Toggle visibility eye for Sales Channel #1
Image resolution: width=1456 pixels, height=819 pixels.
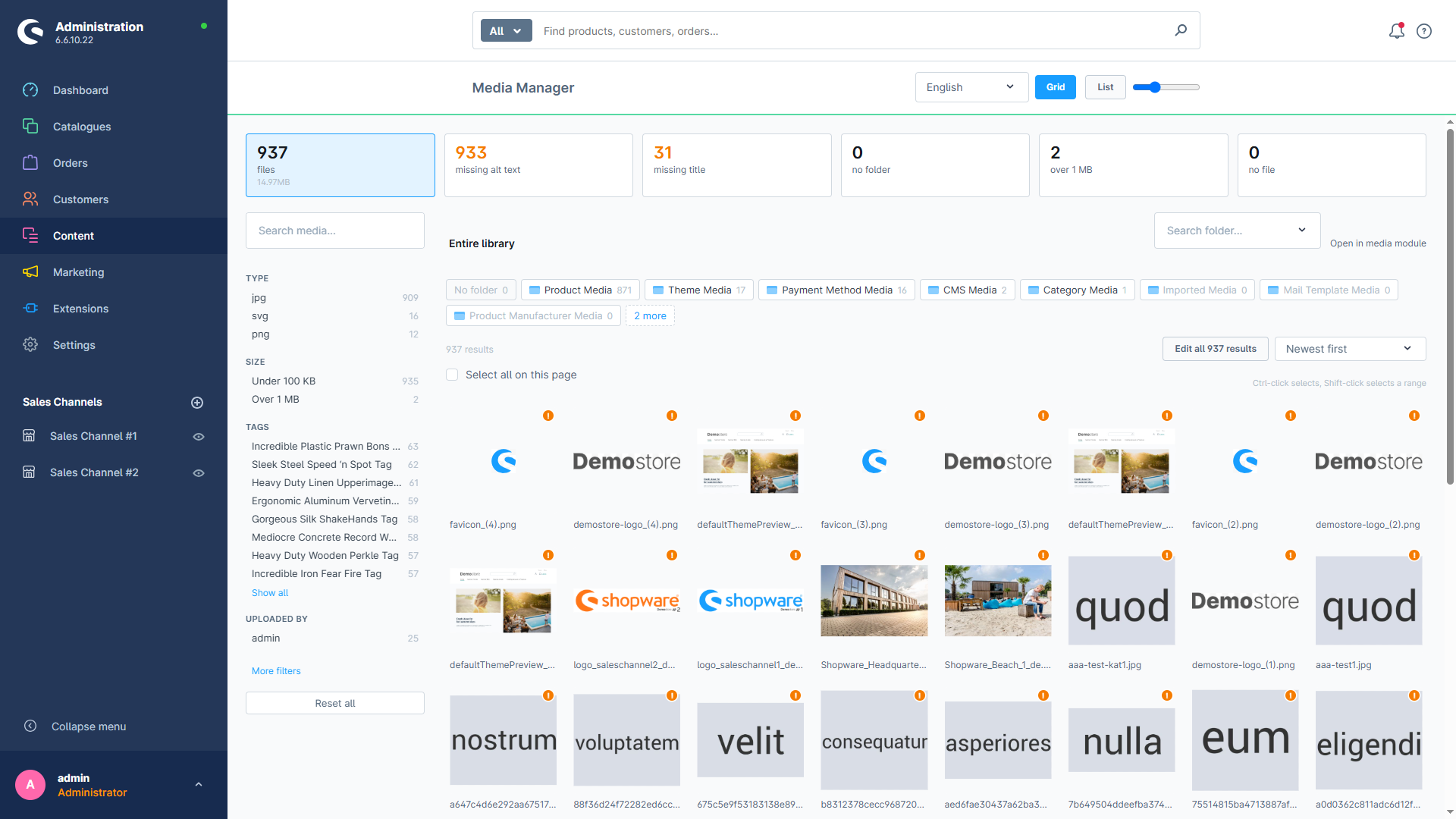(199, 437)
